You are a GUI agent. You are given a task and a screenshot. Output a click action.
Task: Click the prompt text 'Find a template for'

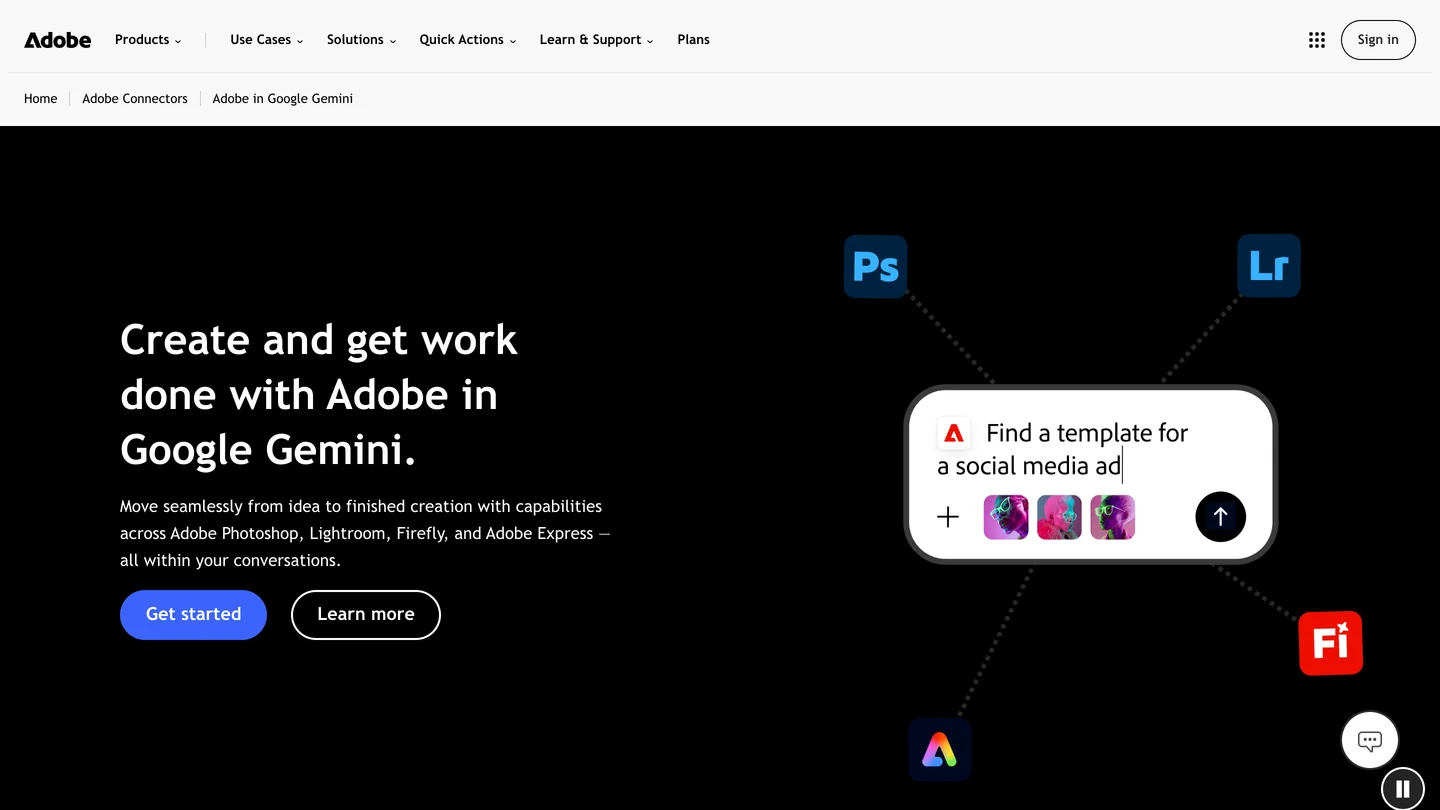point(1087,433)
